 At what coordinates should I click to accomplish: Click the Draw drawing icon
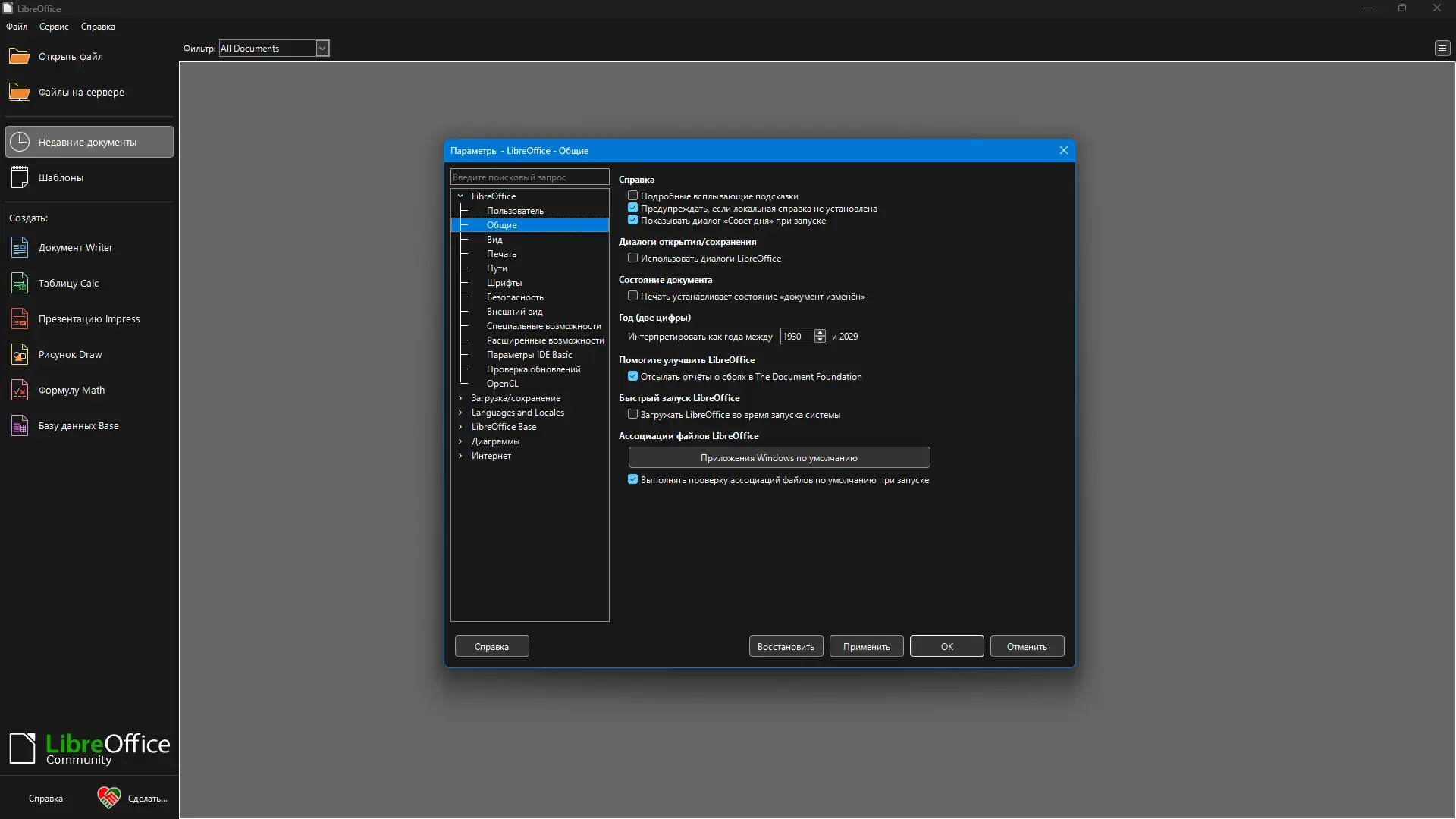[20, 355]
